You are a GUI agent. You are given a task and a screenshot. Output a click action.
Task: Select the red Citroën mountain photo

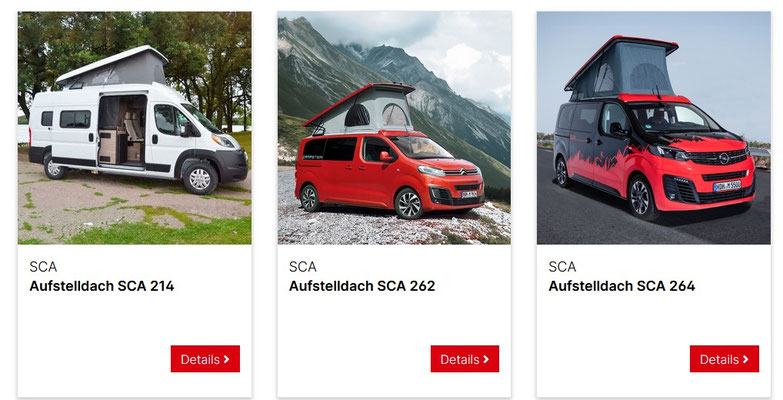(394, 128)
